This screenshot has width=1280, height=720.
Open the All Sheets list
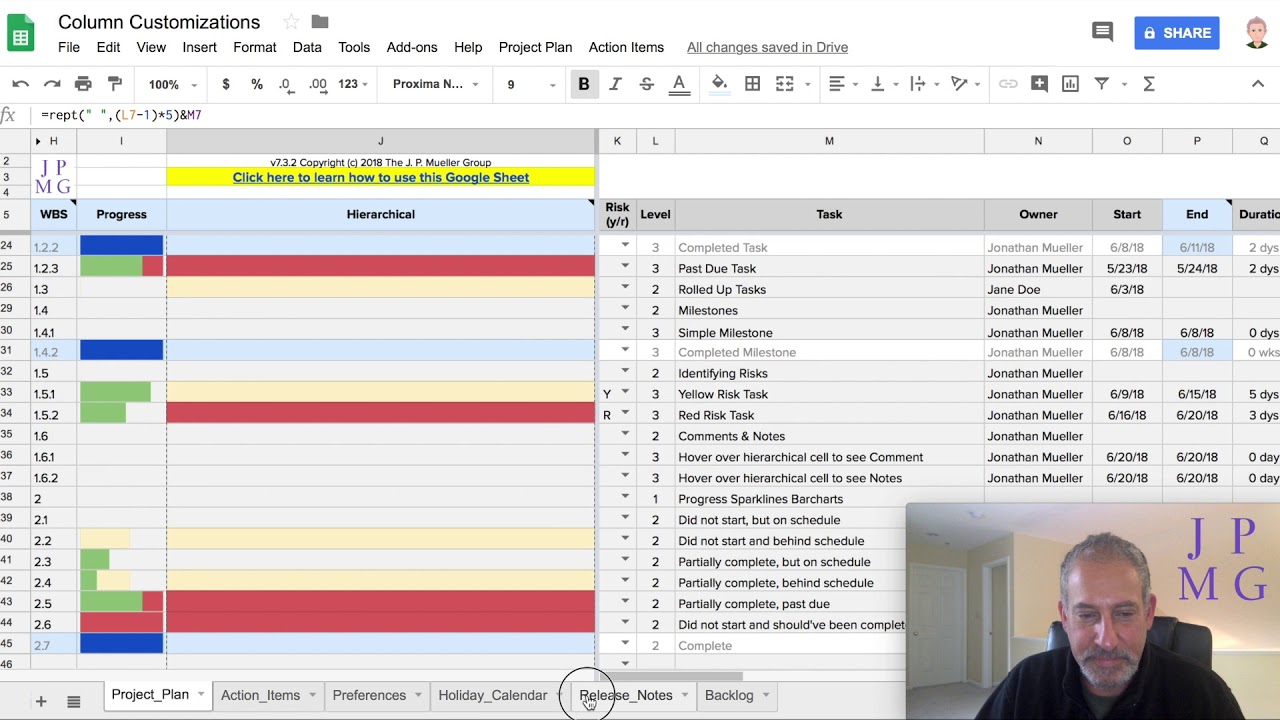click(x=73, y=702)
